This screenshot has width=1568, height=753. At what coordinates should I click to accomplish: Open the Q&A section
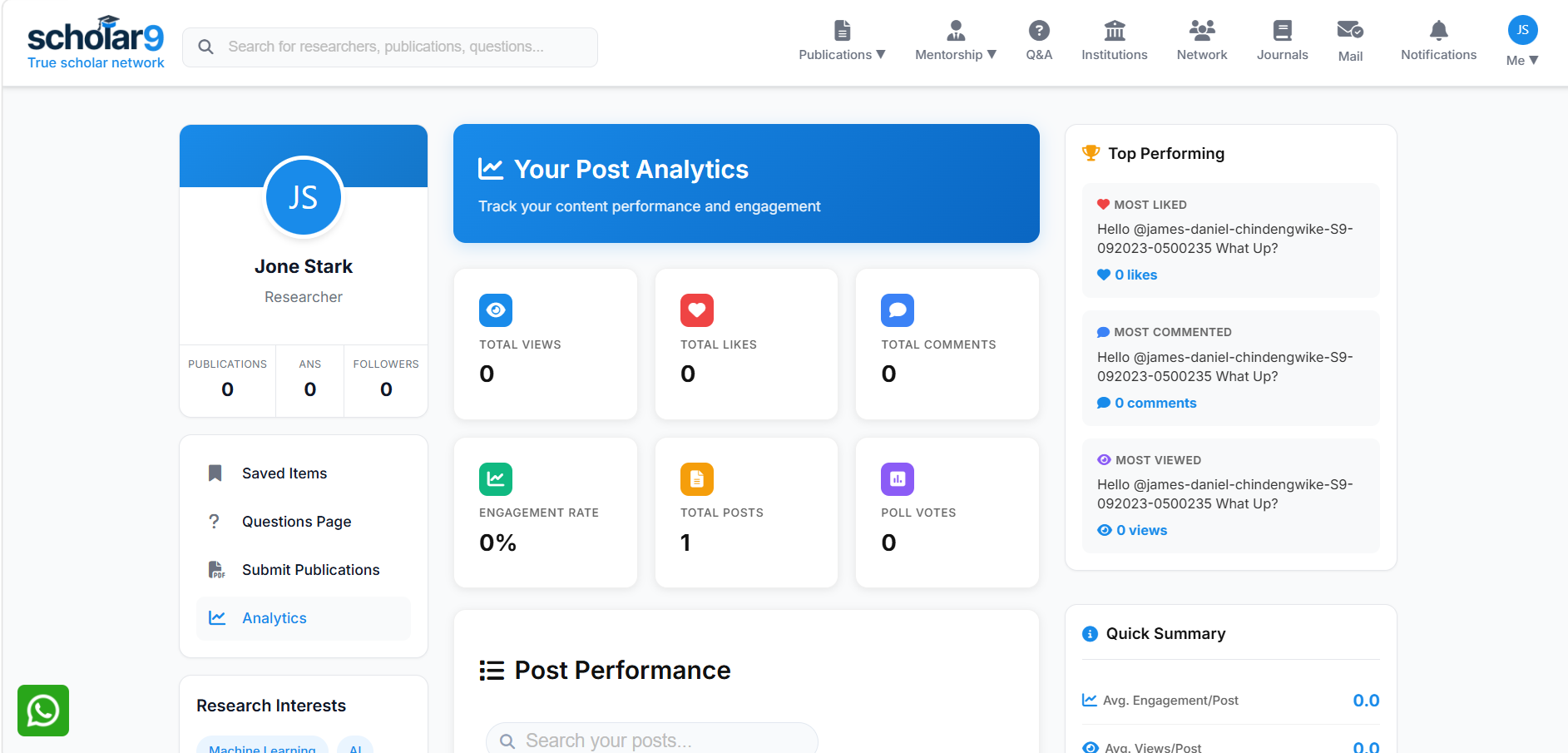pos(1039,41)
